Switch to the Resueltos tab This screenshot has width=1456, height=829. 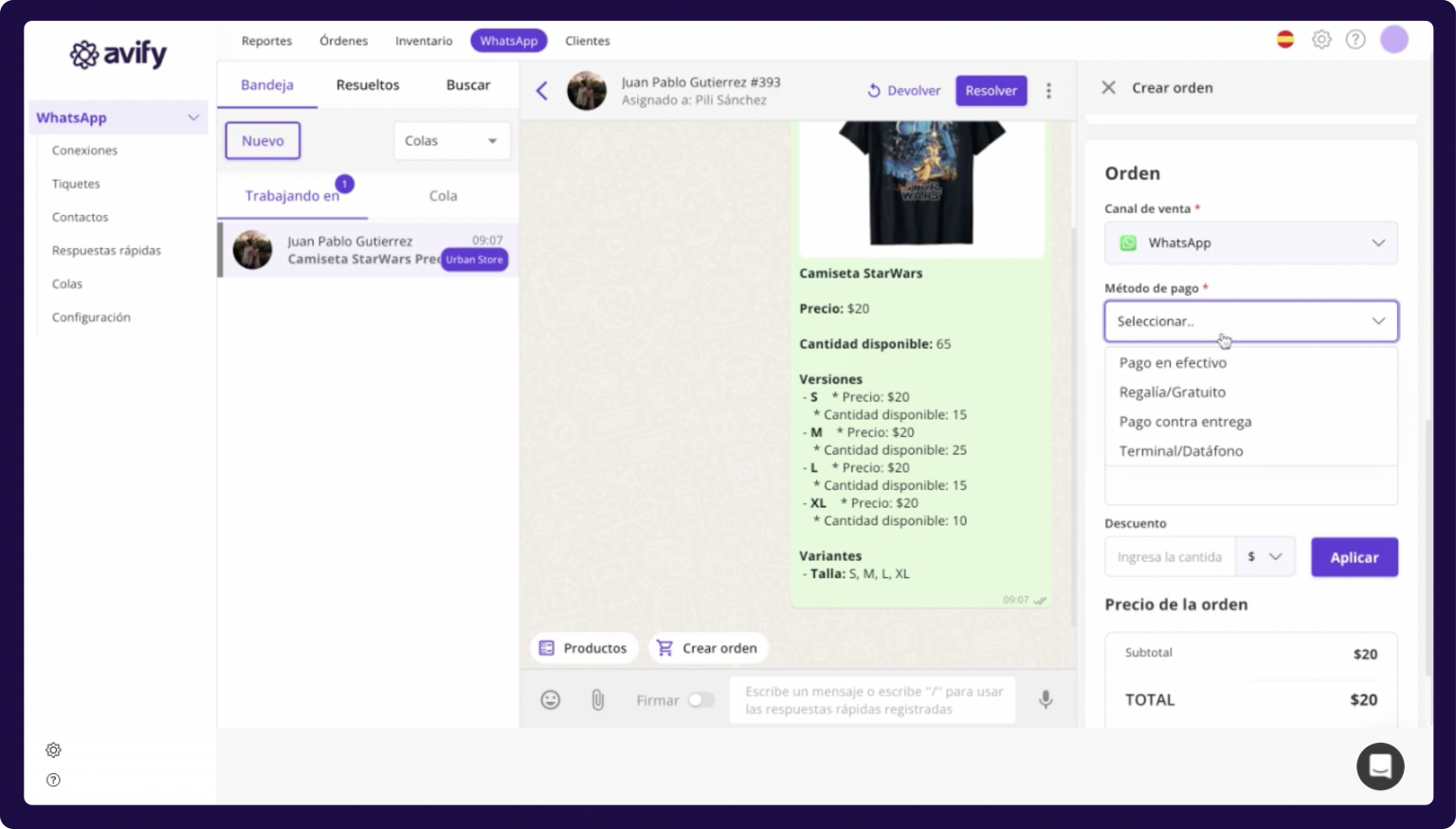368,85
